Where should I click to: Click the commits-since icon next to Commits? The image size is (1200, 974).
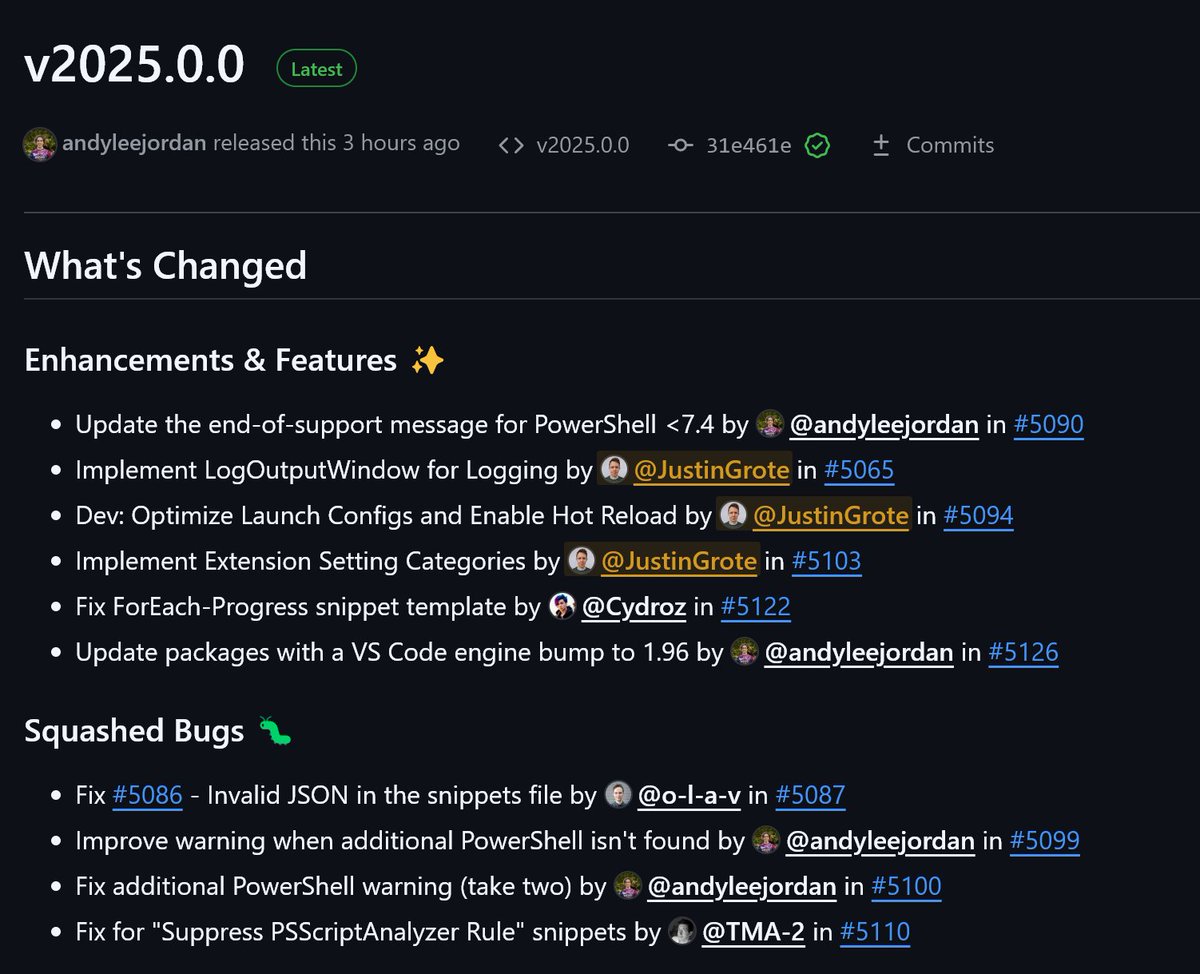tap(881, 146)
